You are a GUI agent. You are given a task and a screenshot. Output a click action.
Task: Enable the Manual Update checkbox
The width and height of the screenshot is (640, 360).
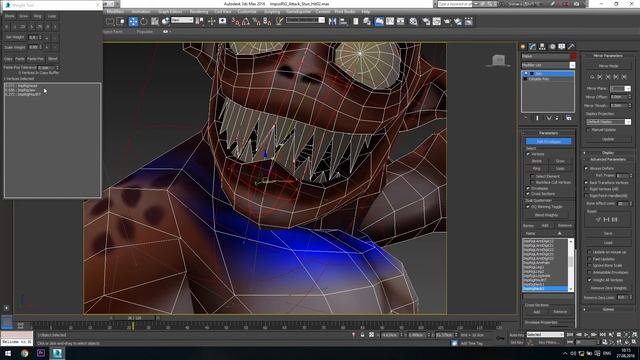(588, 130)
